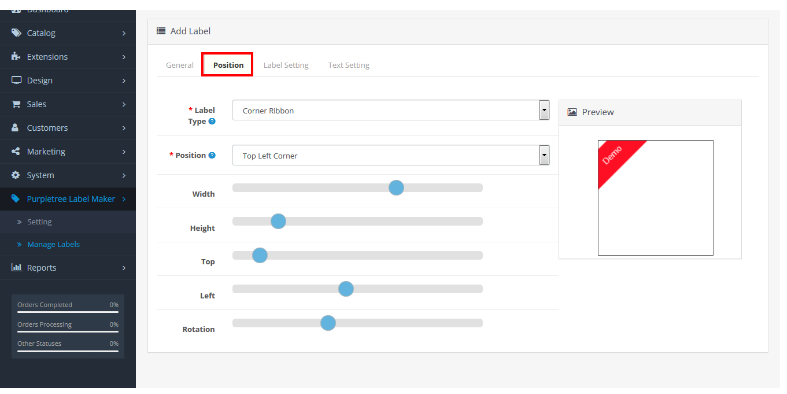Collapse the Purpletree Label Maker chevron
Screen dimensions: 787x394
click(123, 199)
